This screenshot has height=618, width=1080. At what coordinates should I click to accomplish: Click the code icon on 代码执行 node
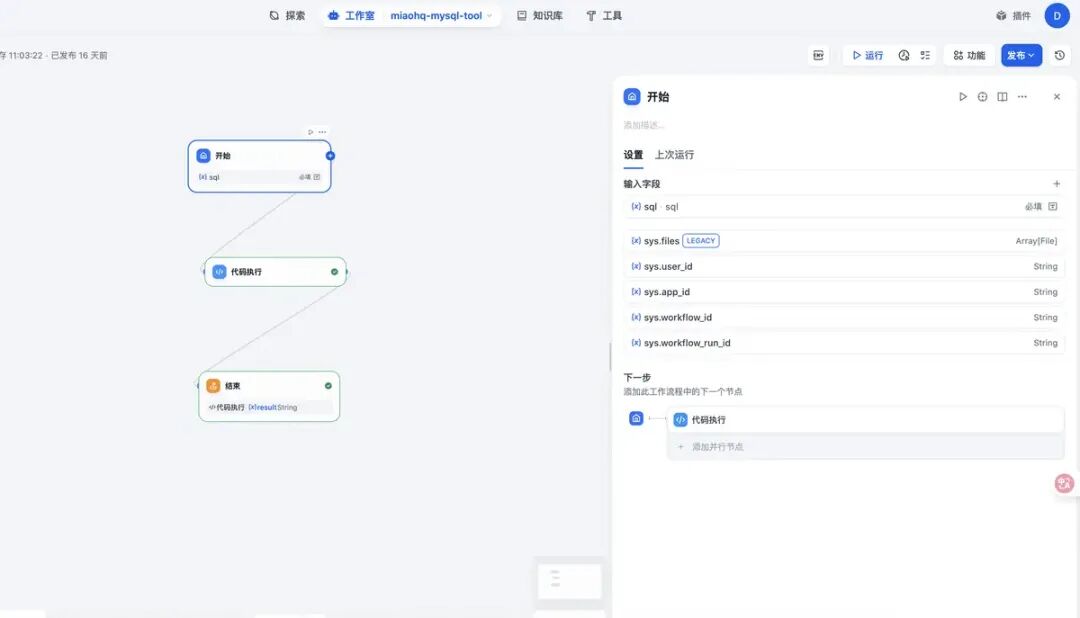click(x=219, y=271)
